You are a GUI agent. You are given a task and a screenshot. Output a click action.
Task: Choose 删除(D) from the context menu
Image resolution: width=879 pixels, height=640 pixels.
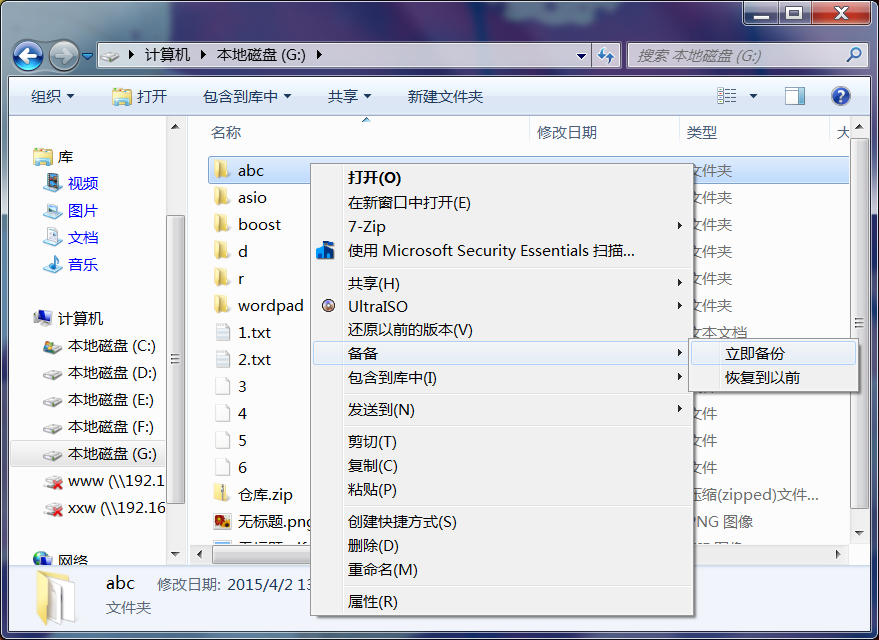(x=373, y=545)
